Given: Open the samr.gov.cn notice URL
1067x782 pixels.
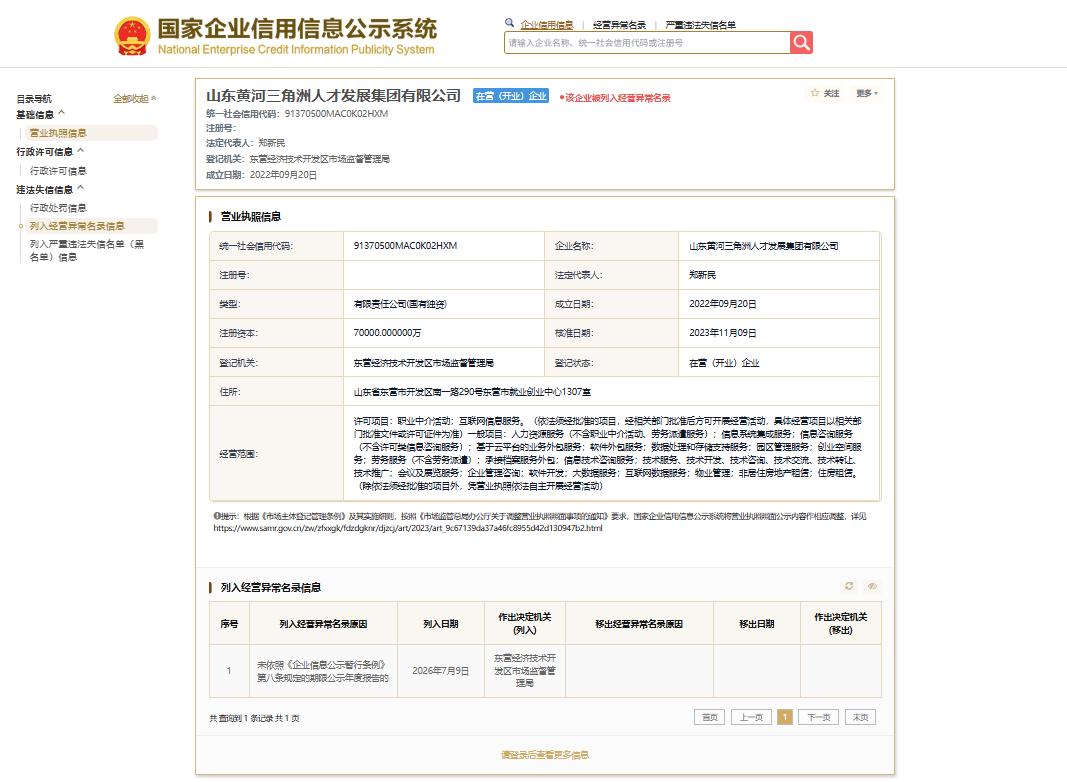Looking at the screenshot, I should [408, 528].
